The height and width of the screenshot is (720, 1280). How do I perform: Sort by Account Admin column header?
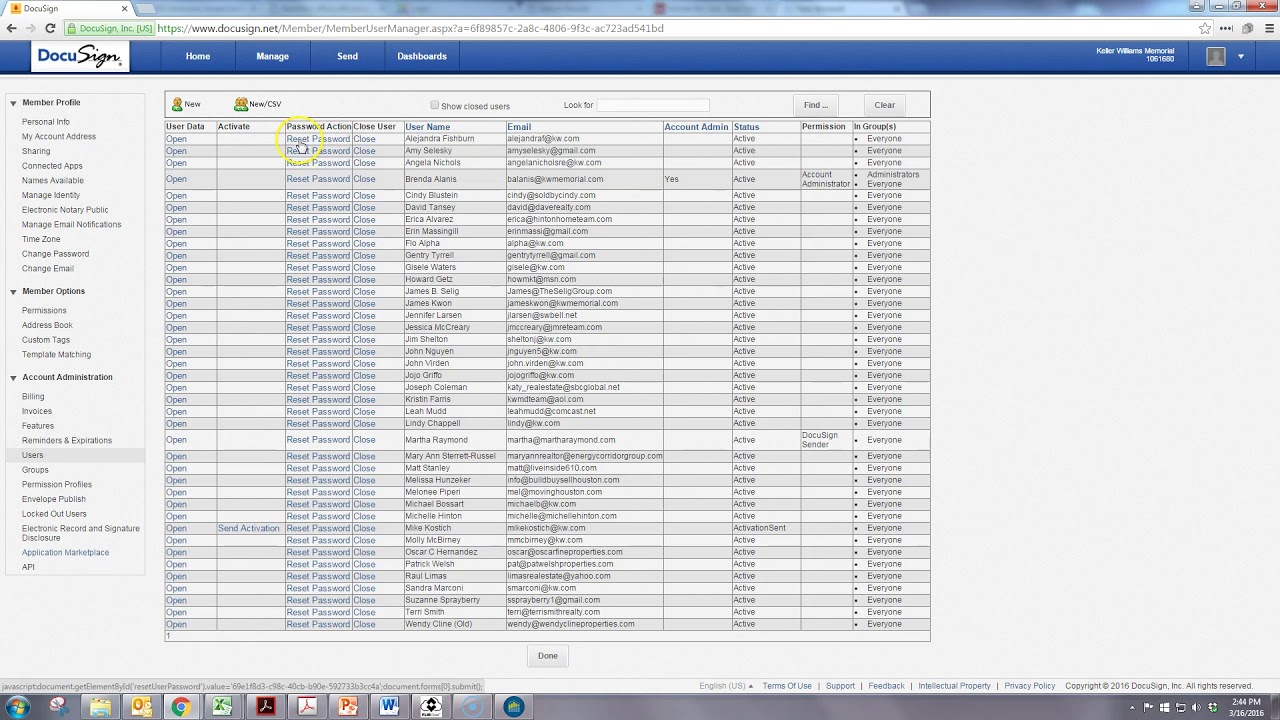click(696, 127)
